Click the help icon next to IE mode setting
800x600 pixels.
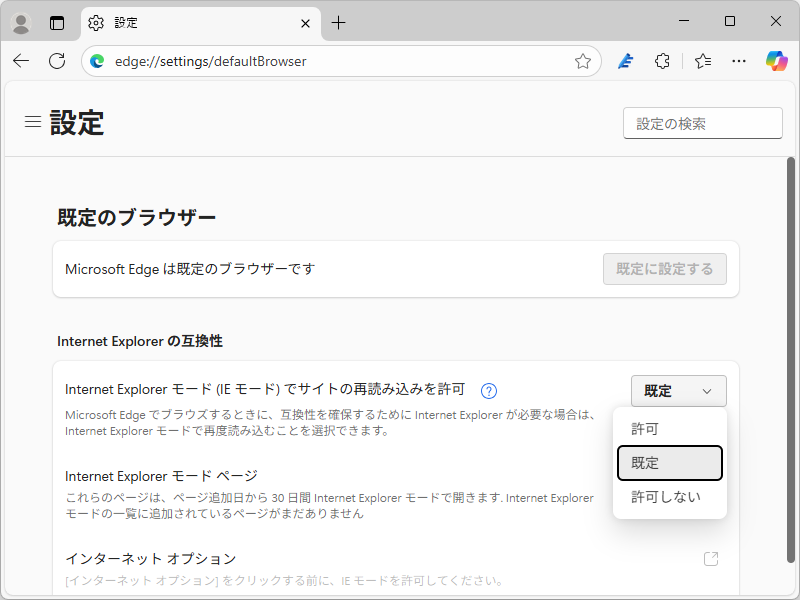click(x=488, y=391)
